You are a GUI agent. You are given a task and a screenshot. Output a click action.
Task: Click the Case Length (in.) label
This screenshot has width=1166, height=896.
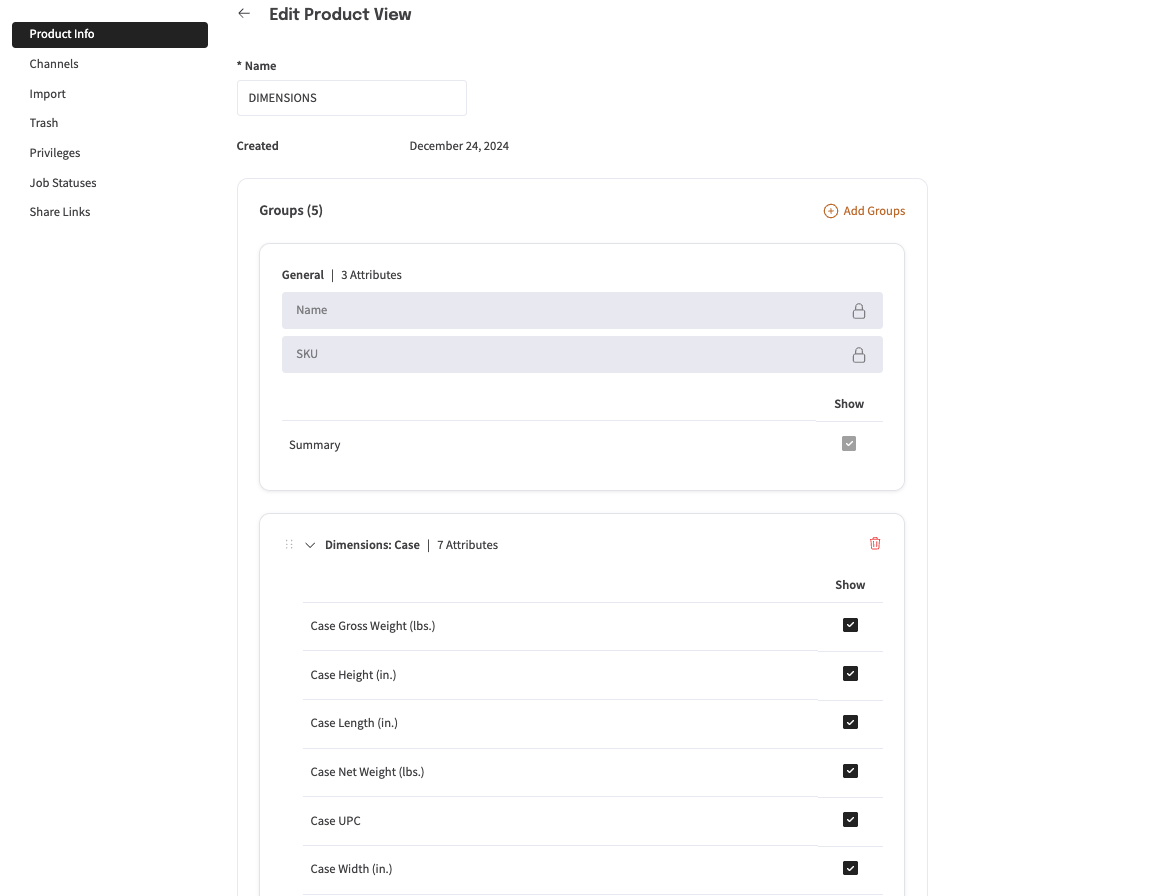tap(354, 723)
